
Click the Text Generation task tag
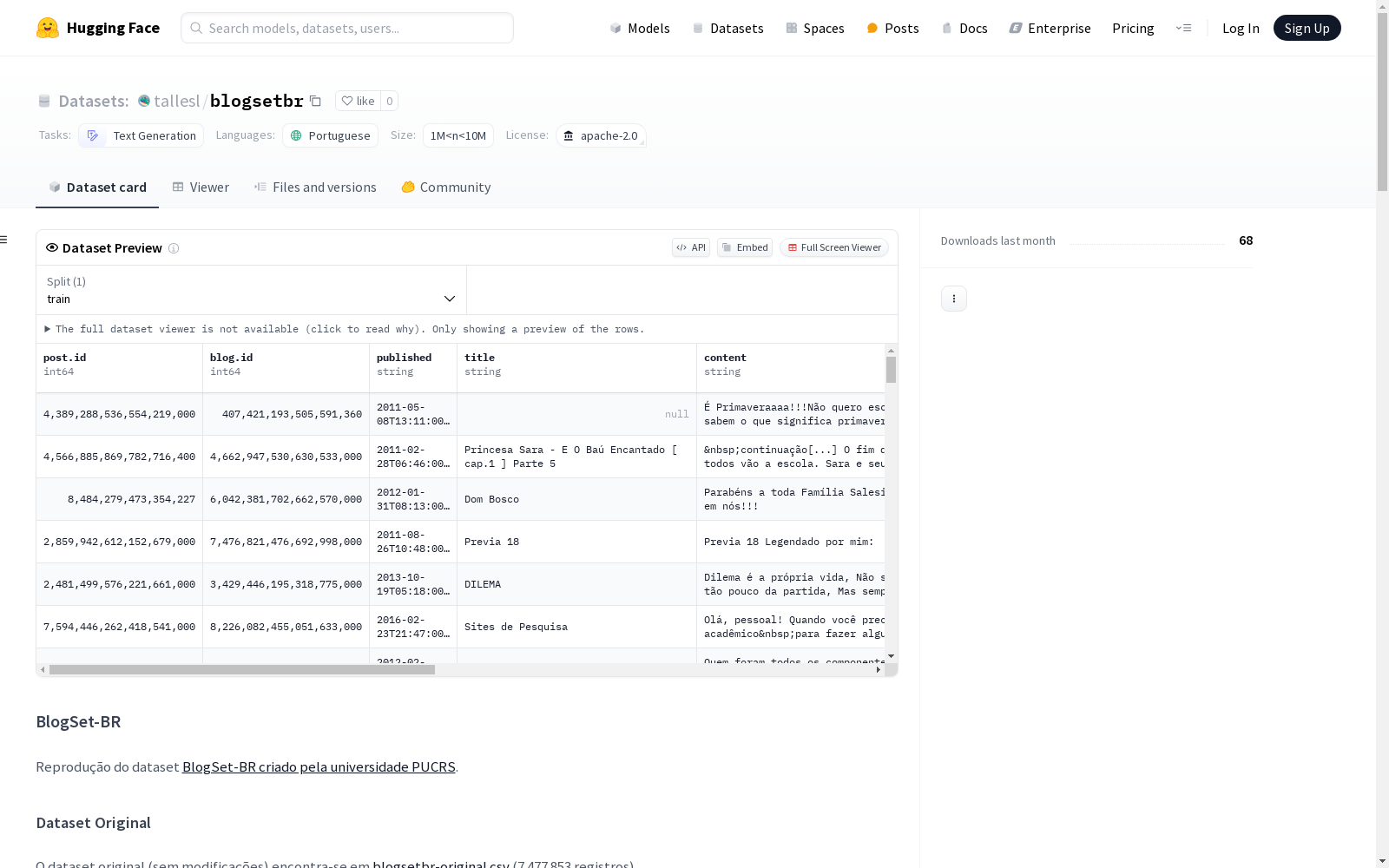click(x=142, y=135)
